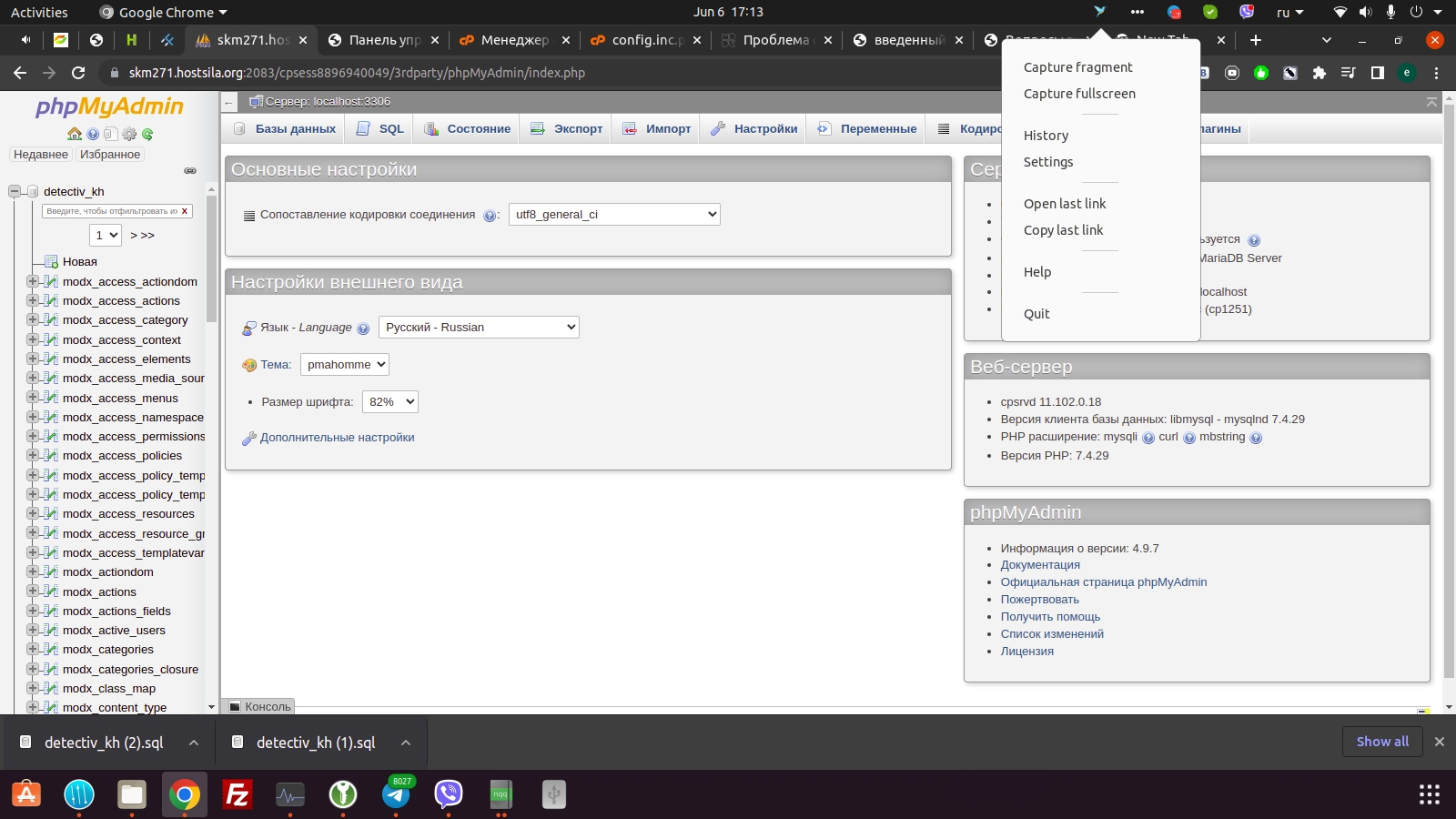This screenshot has width=1456, height=819.
Task: Toggle link with main panel chain icon
Action: click(x=190, y=170)
